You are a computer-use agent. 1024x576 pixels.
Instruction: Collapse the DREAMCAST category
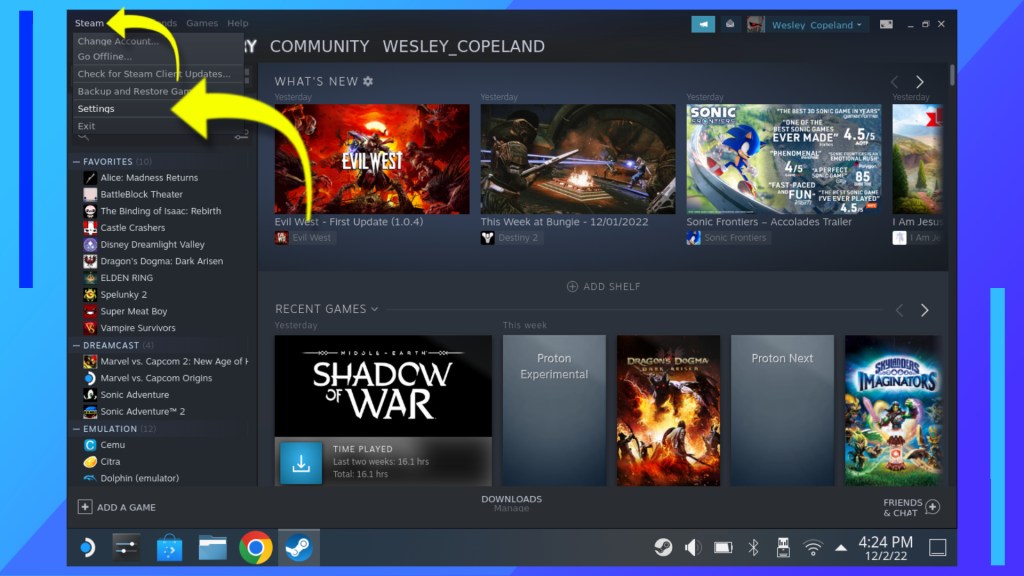coord(76,345)
